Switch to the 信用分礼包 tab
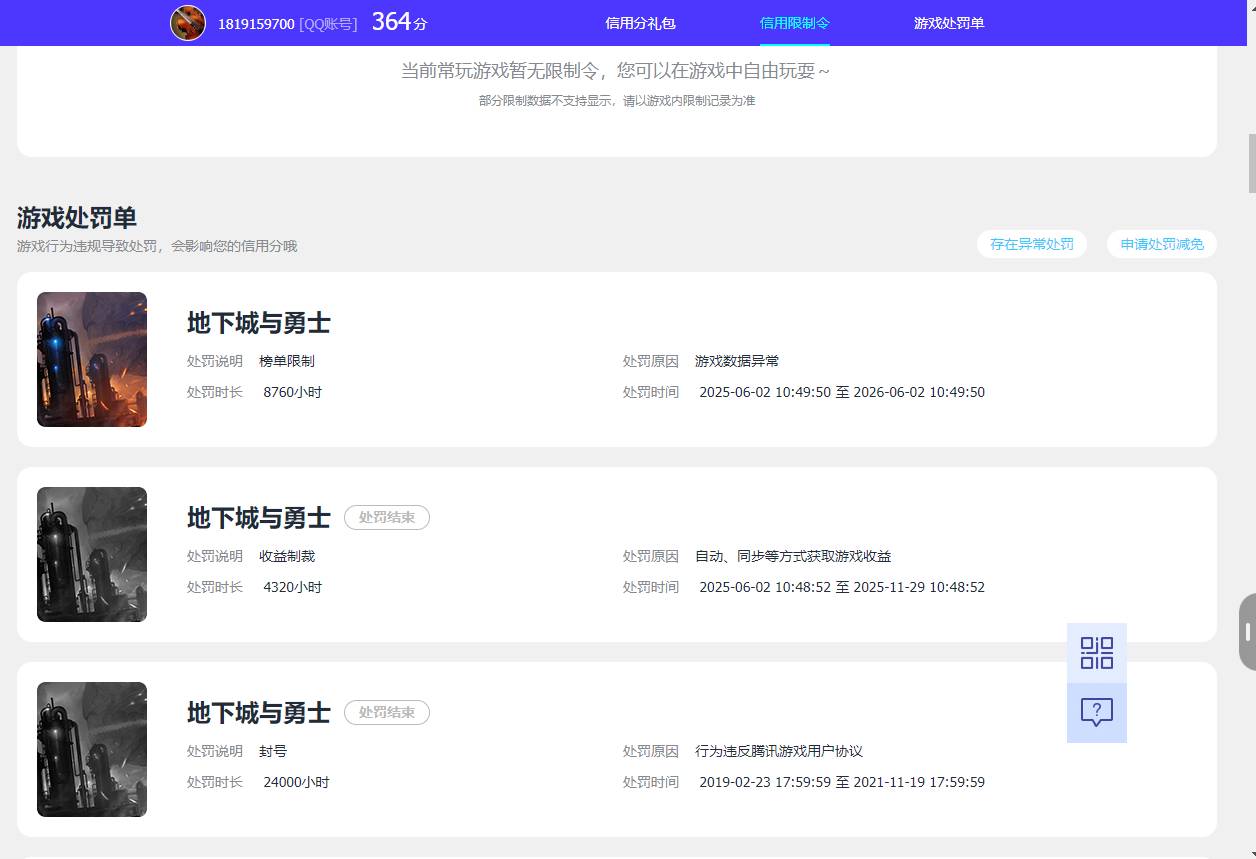 pyautogui.click(x=640, y=23)
